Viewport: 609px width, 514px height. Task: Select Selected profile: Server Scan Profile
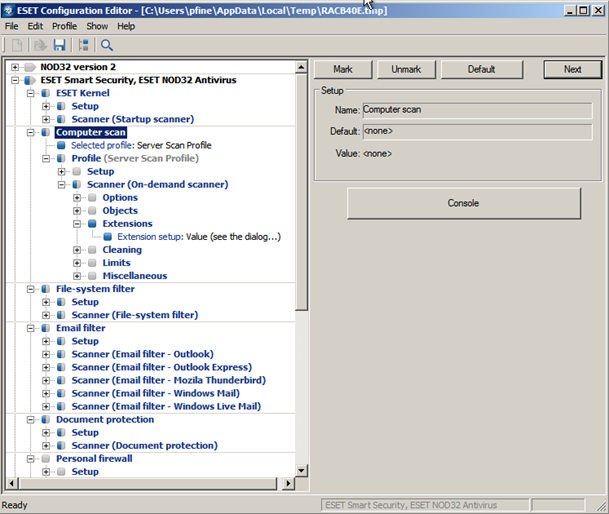[141, 145]
